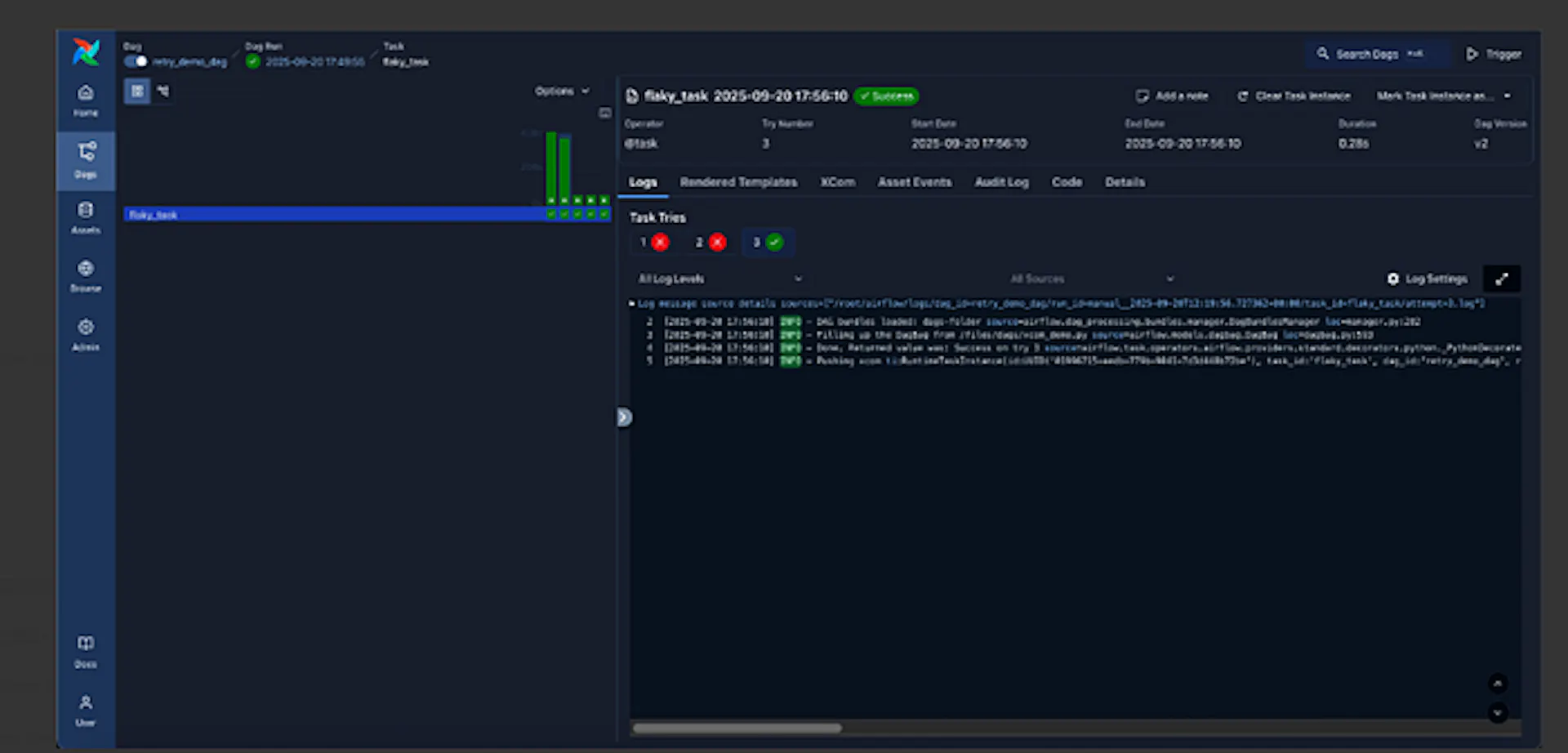Open the Audit Log tab
This screenshot has width=1568, height=753.
pyautogui.click(x=1002, y=182)
